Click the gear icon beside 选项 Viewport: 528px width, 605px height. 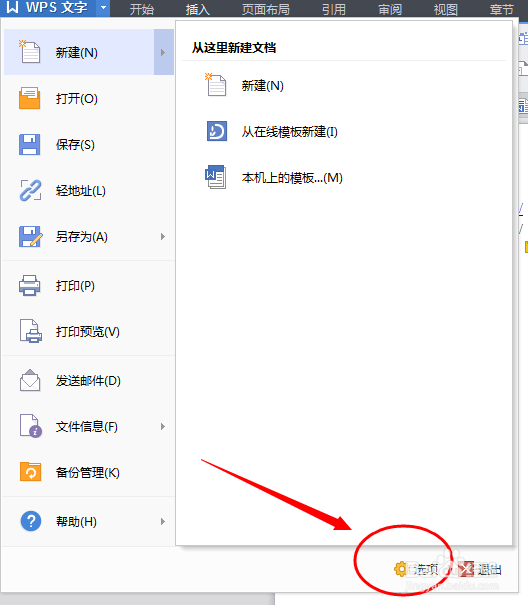tap(400, 569)
